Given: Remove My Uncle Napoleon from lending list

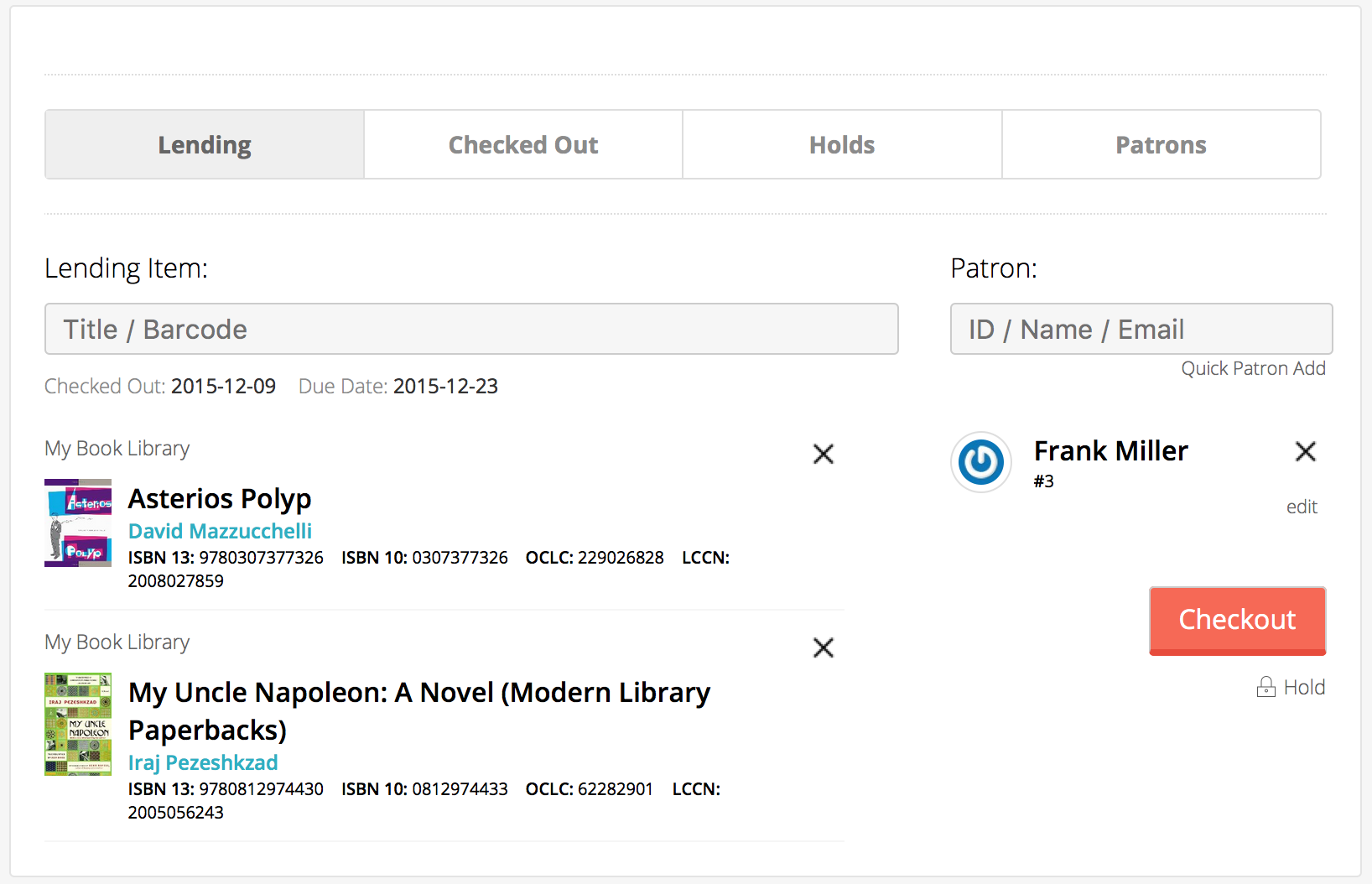Looking at the screenshot, I should [x=823, y=647].
